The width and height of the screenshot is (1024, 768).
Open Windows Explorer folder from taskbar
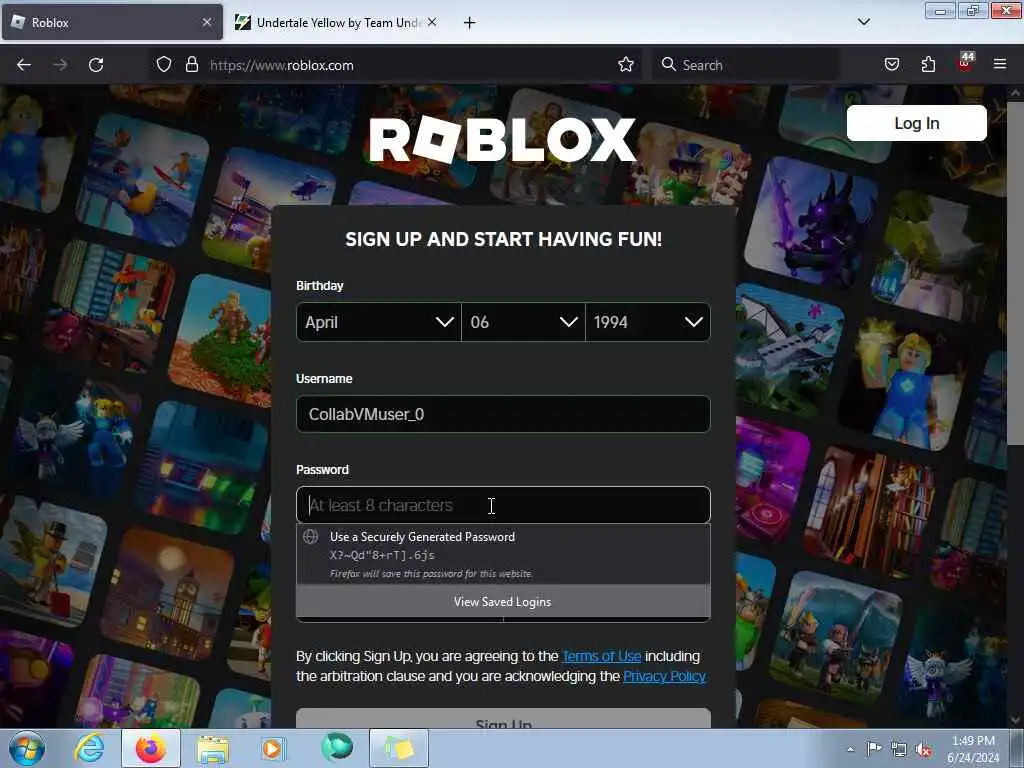tap(213, 749)
